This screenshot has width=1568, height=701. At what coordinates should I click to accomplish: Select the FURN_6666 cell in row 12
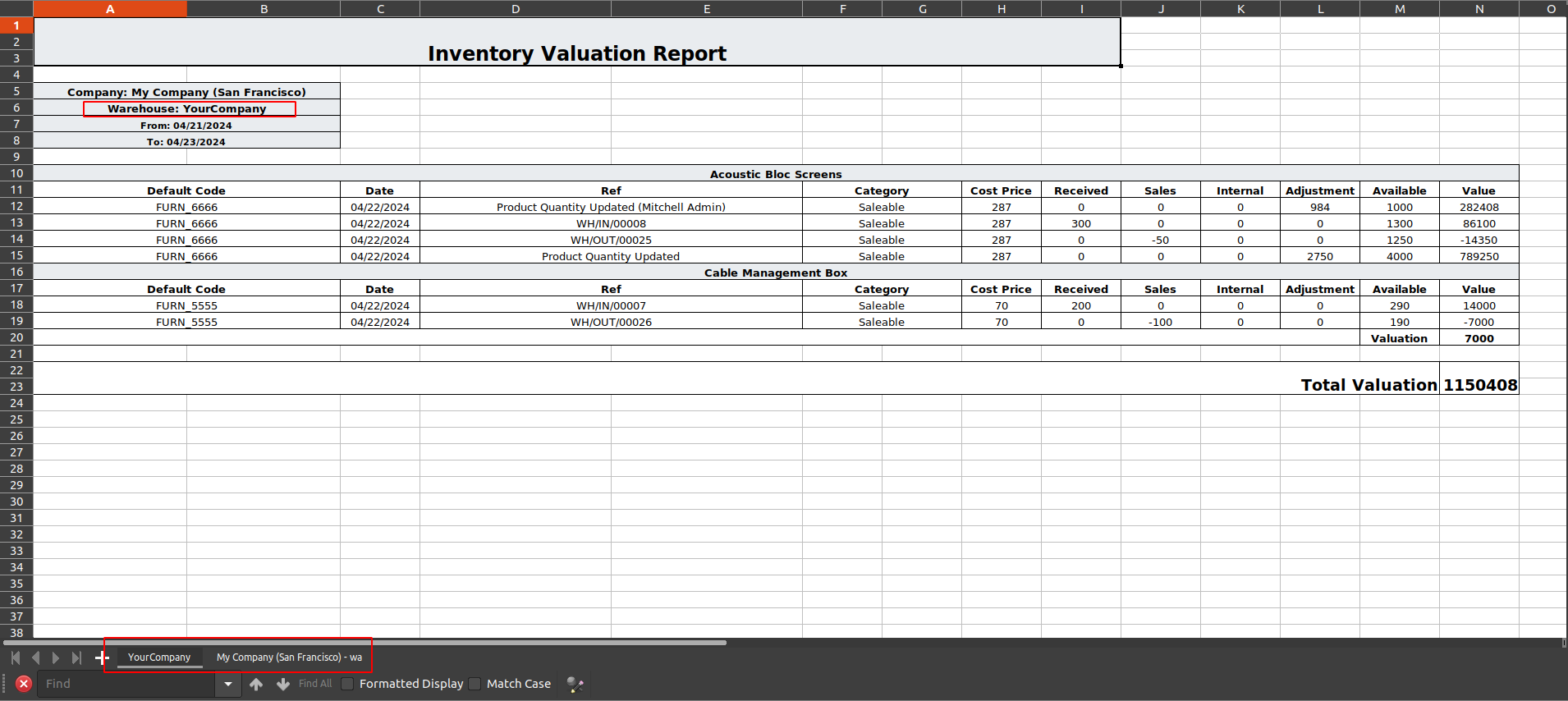pos(186,207)
